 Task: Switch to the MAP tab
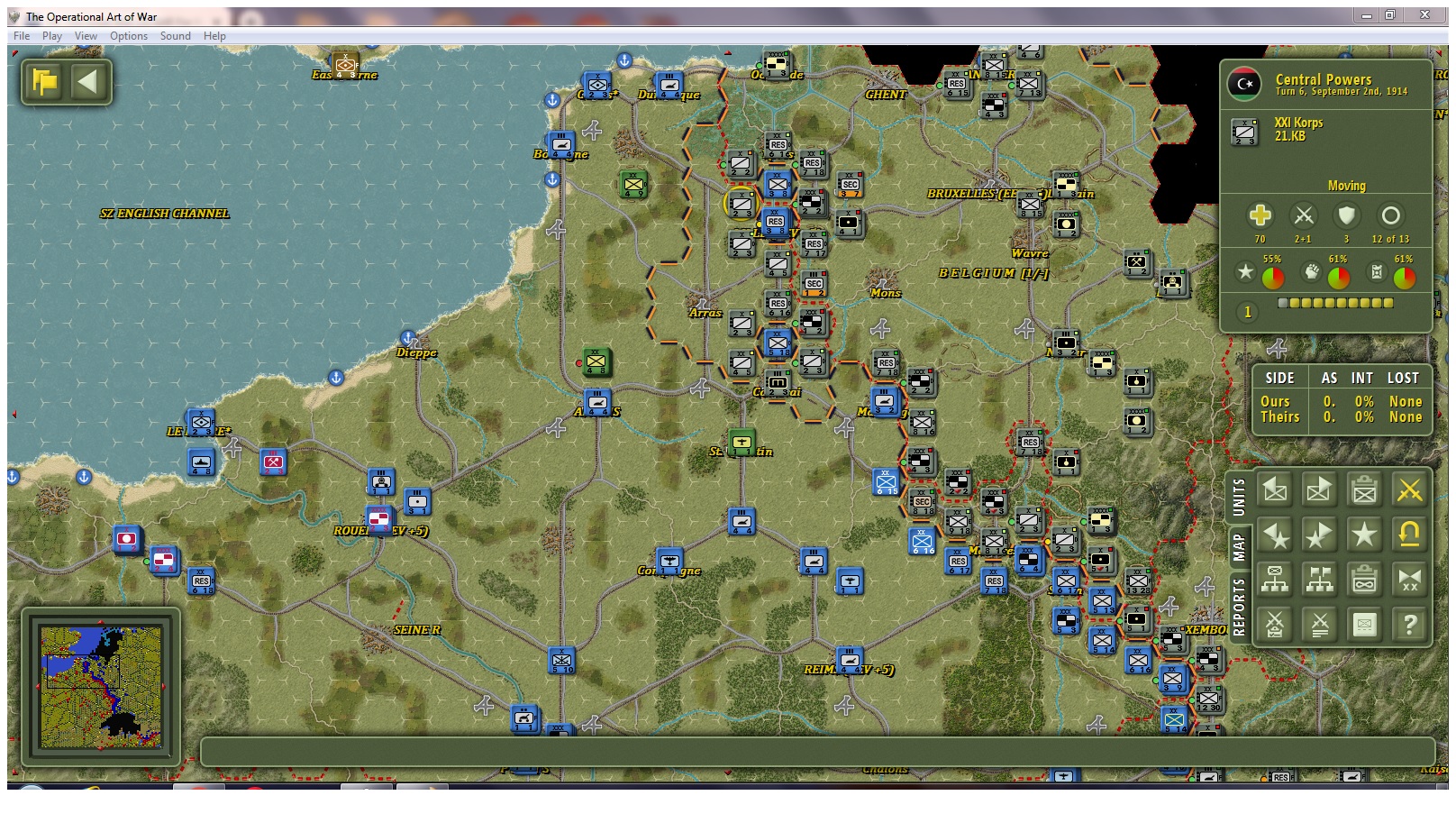point(1238,547)
